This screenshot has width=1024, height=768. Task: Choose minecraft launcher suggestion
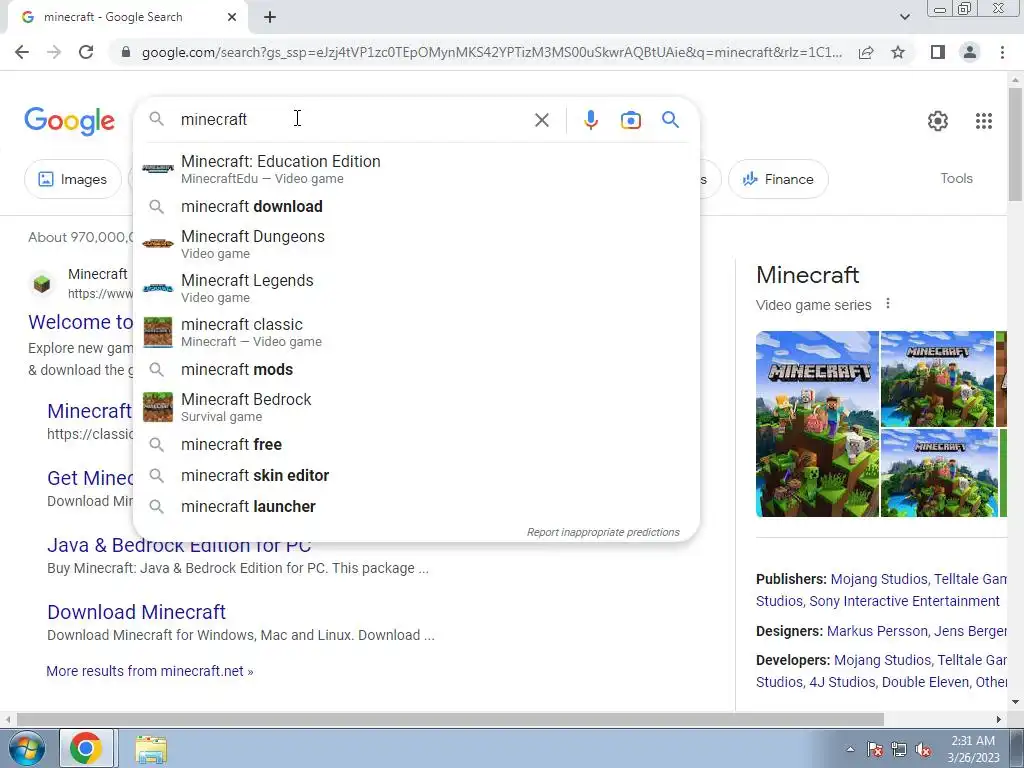[x=416, y=507]
